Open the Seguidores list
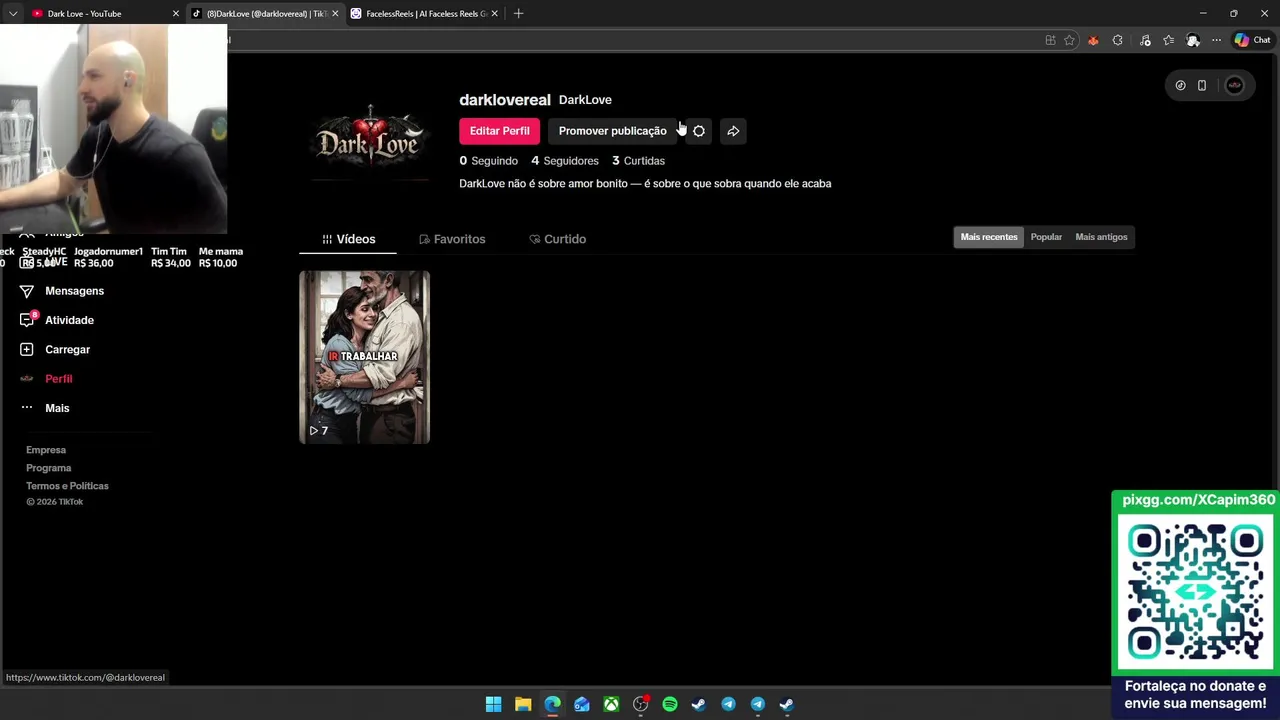This screenshot has height=720, width=1280. (565, 161)
